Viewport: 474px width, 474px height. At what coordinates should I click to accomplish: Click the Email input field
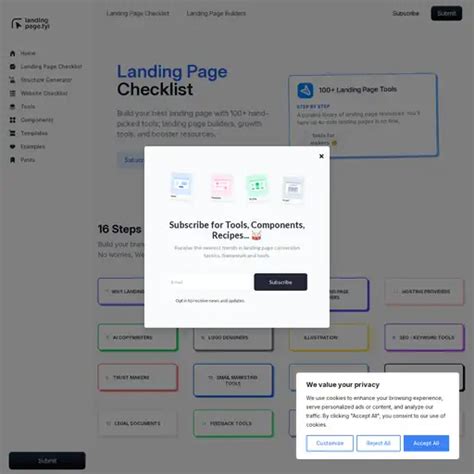(210, 282)
